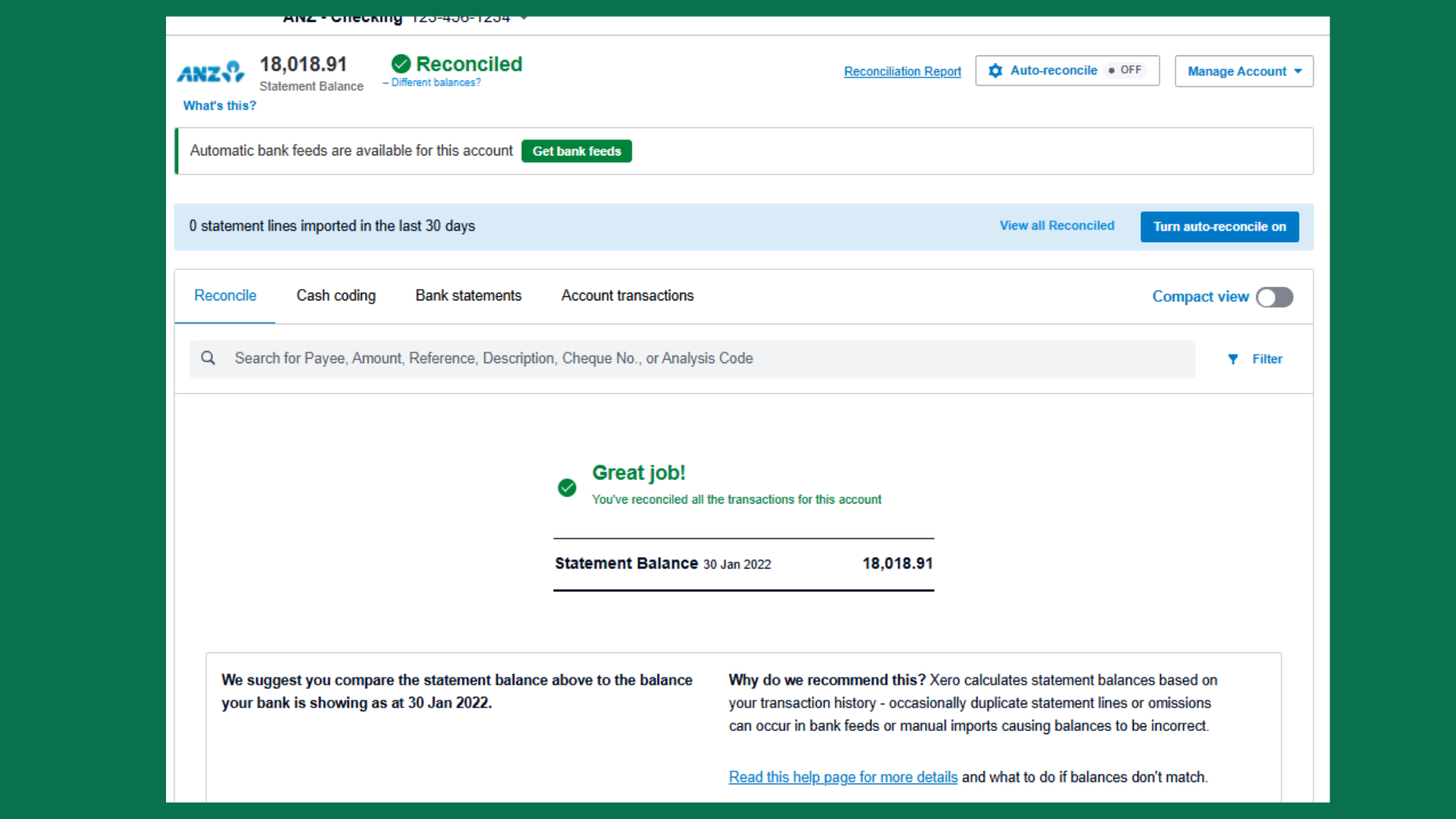Screen dimensions: 1456x819
Task: Click the green Reconciled checkmark icon
Action: coord(401,64)
